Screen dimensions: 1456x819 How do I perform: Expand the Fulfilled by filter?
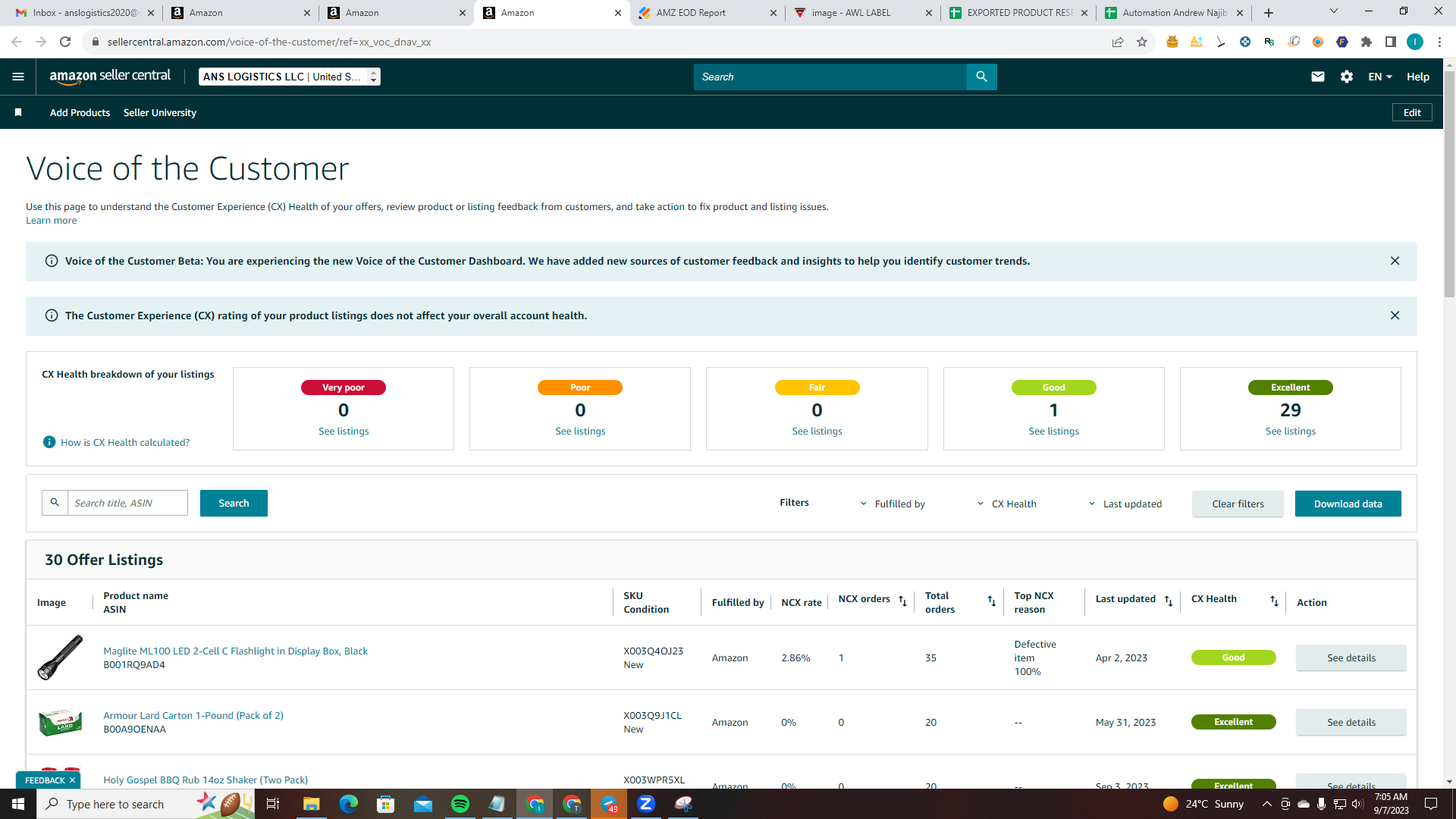coord(893,504)
